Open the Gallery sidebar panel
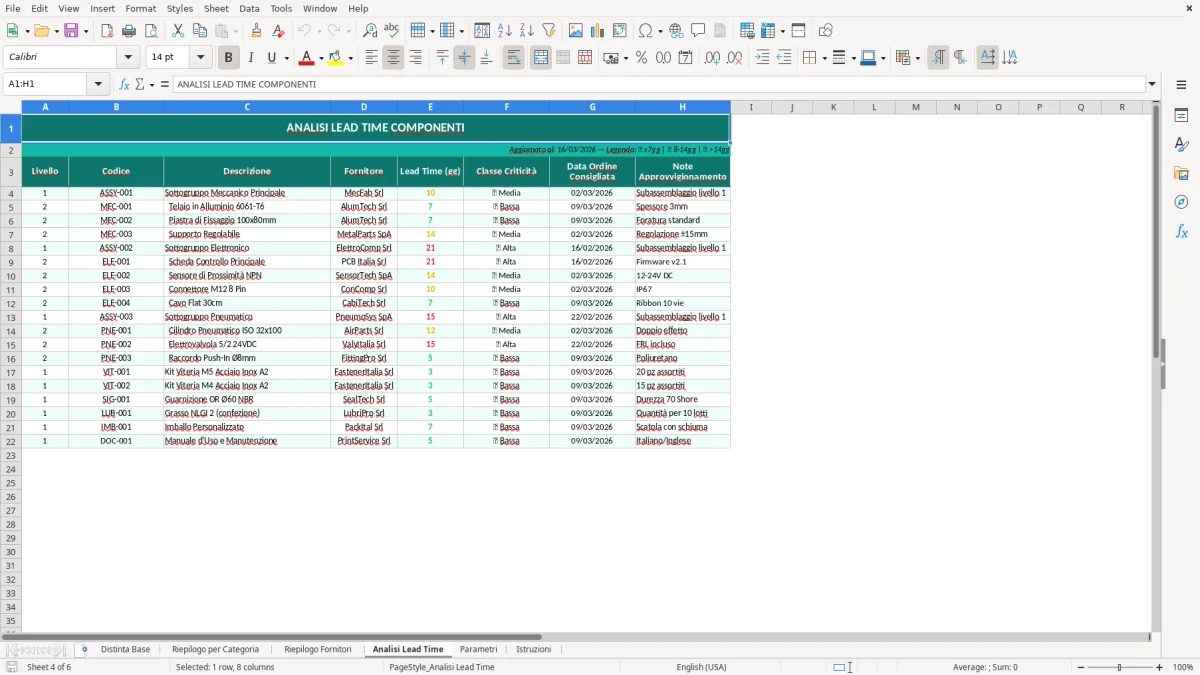This screenshot has width=1200, height=675. point(1181,174)
